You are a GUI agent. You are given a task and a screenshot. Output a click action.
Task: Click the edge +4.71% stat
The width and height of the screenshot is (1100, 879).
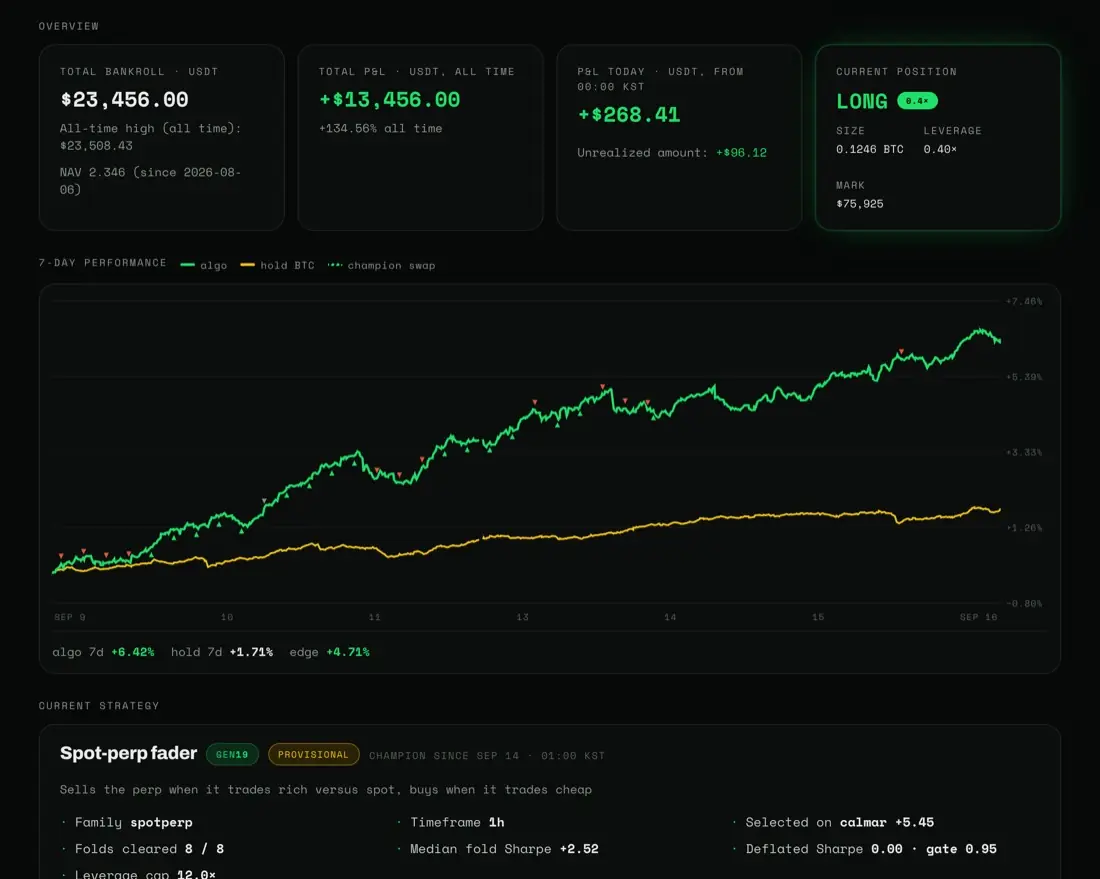(x=330, y=652)
